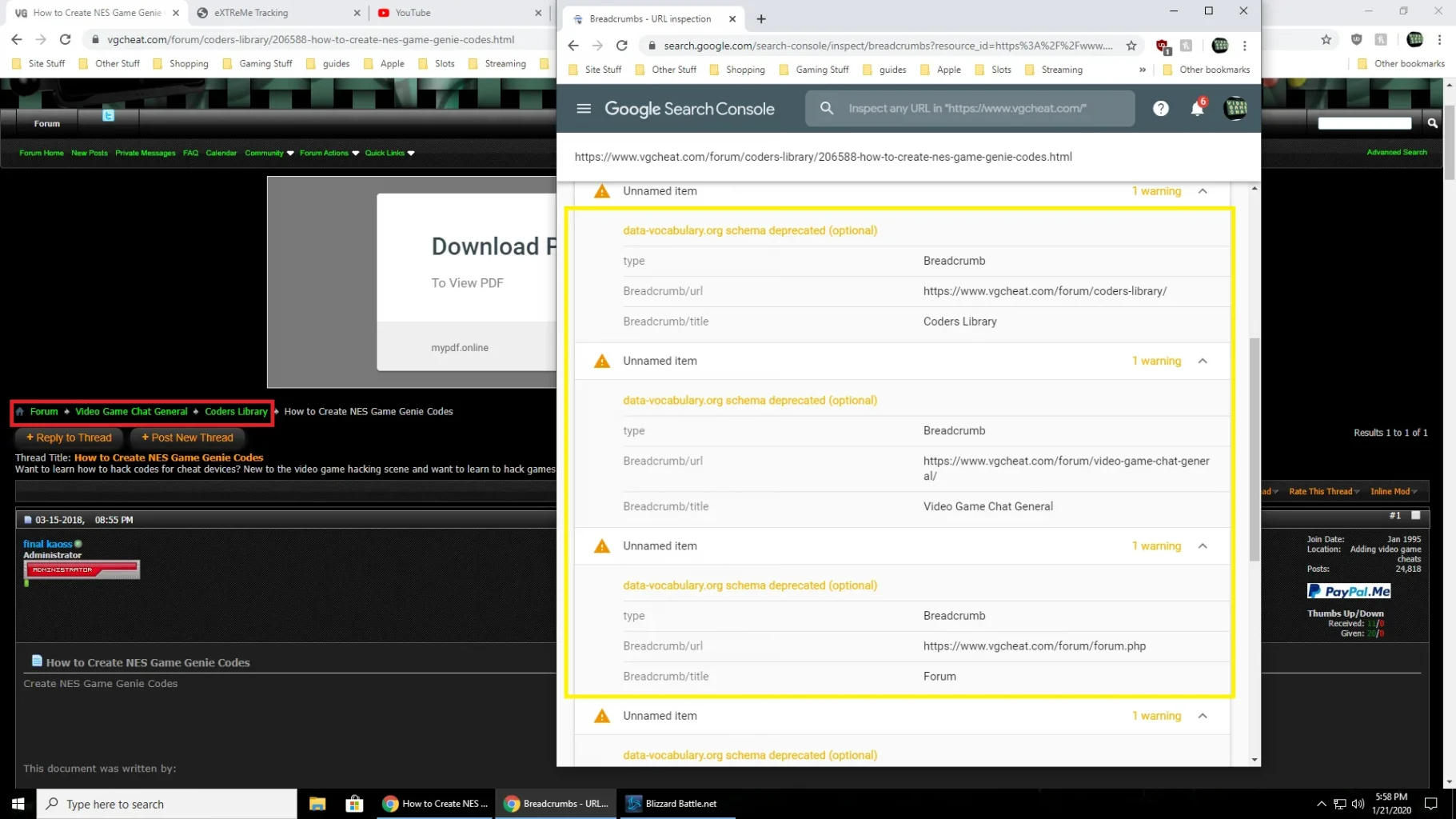This screenshot has height=819, width=1456.
Task: Click Post New Thread button
Action: pyautogui.click(x=188, y=437)
